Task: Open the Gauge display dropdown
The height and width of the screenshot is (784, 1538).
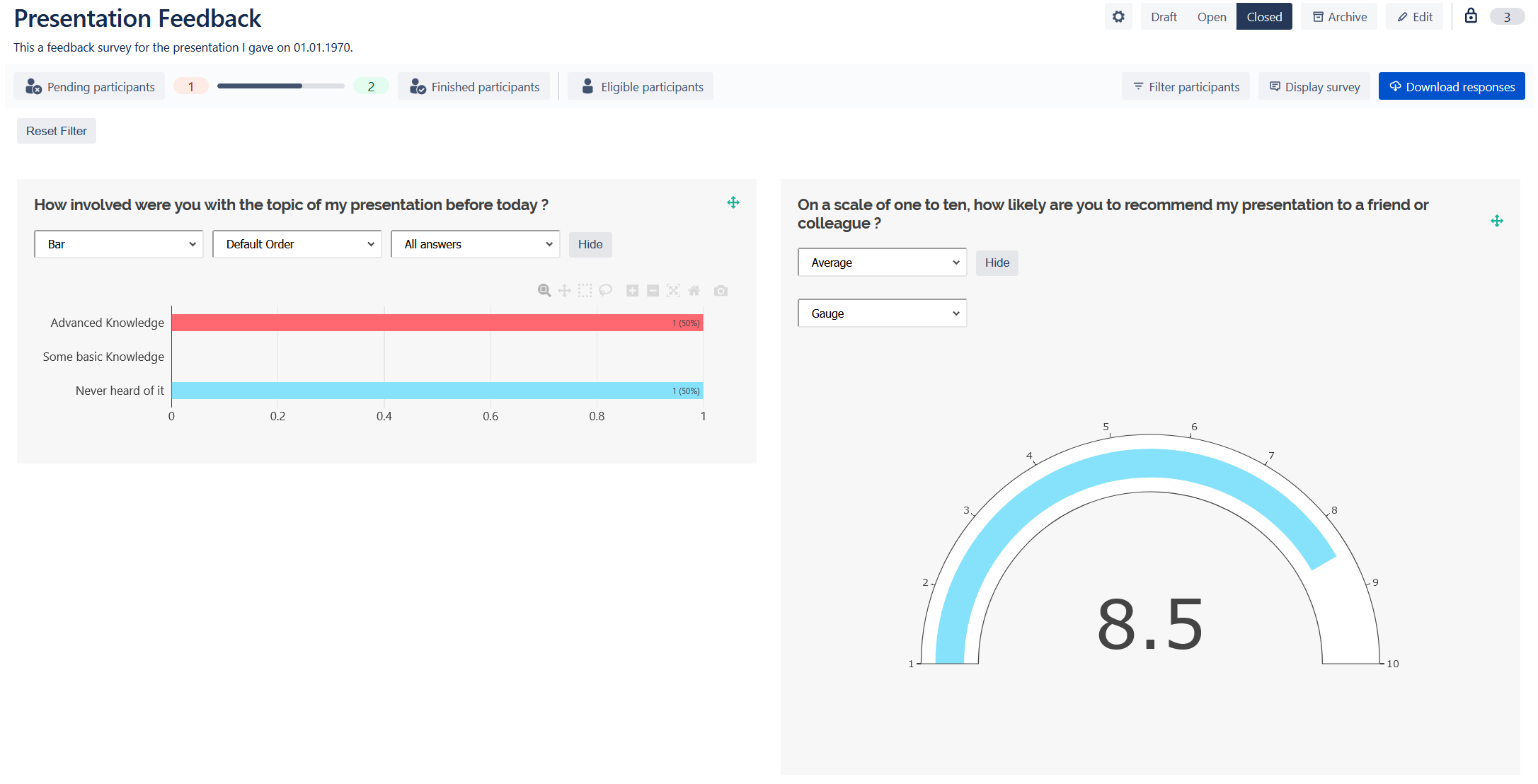Action: 881,313
